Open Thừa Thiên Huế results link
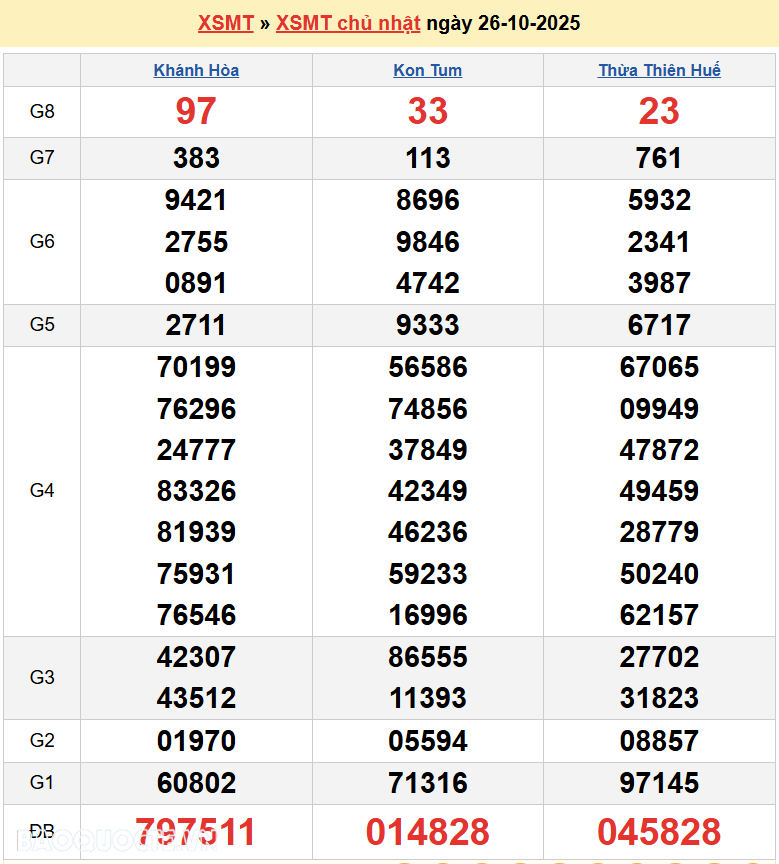The image size is (779, 864). (x=659, y=70)
